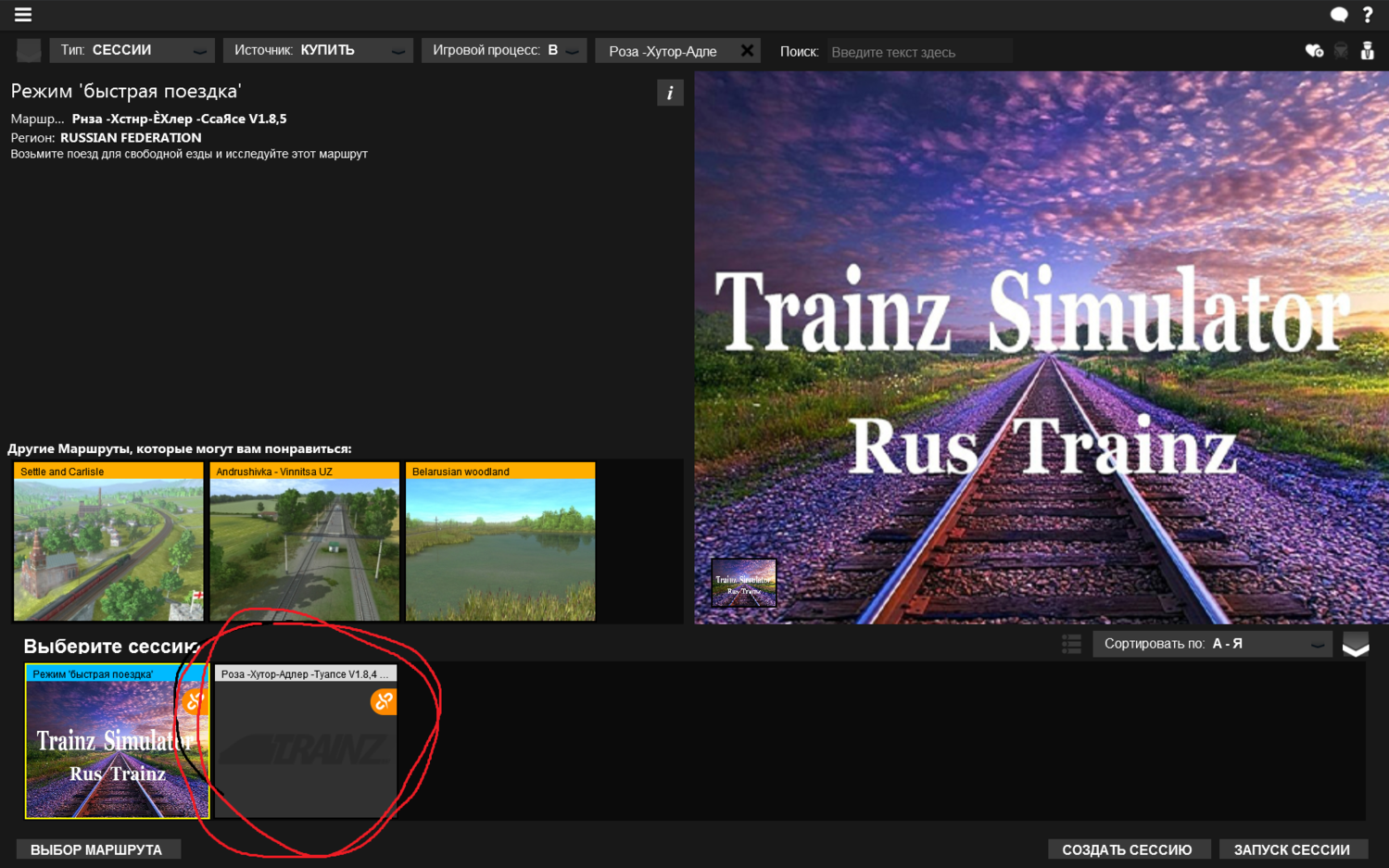Focus the Поиск search text field
This screenshot has width=1389, height=868.
coord(919,52)
